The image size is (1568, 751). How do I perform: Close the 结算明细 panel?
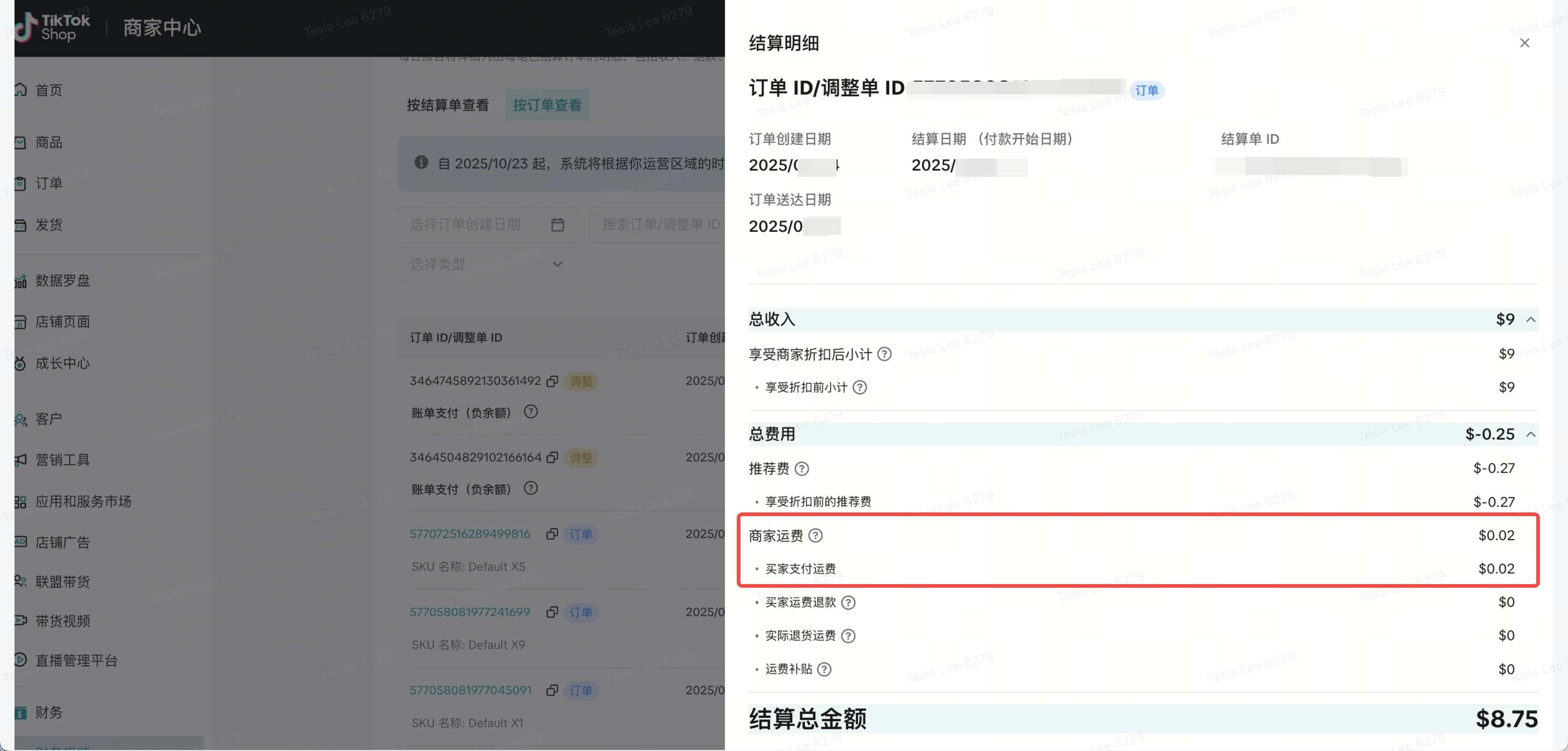coord(1524,43)
